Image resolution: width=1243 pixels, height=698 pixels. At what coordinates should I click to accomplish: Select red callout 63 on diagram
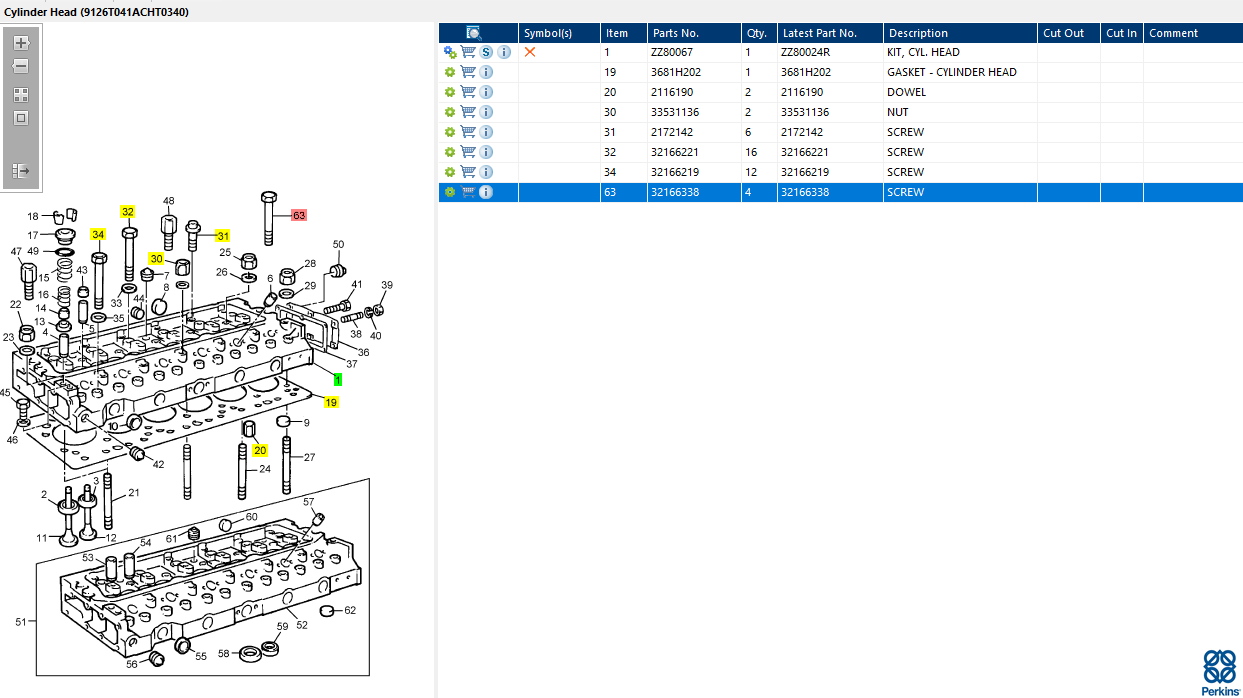pos(299,215)
